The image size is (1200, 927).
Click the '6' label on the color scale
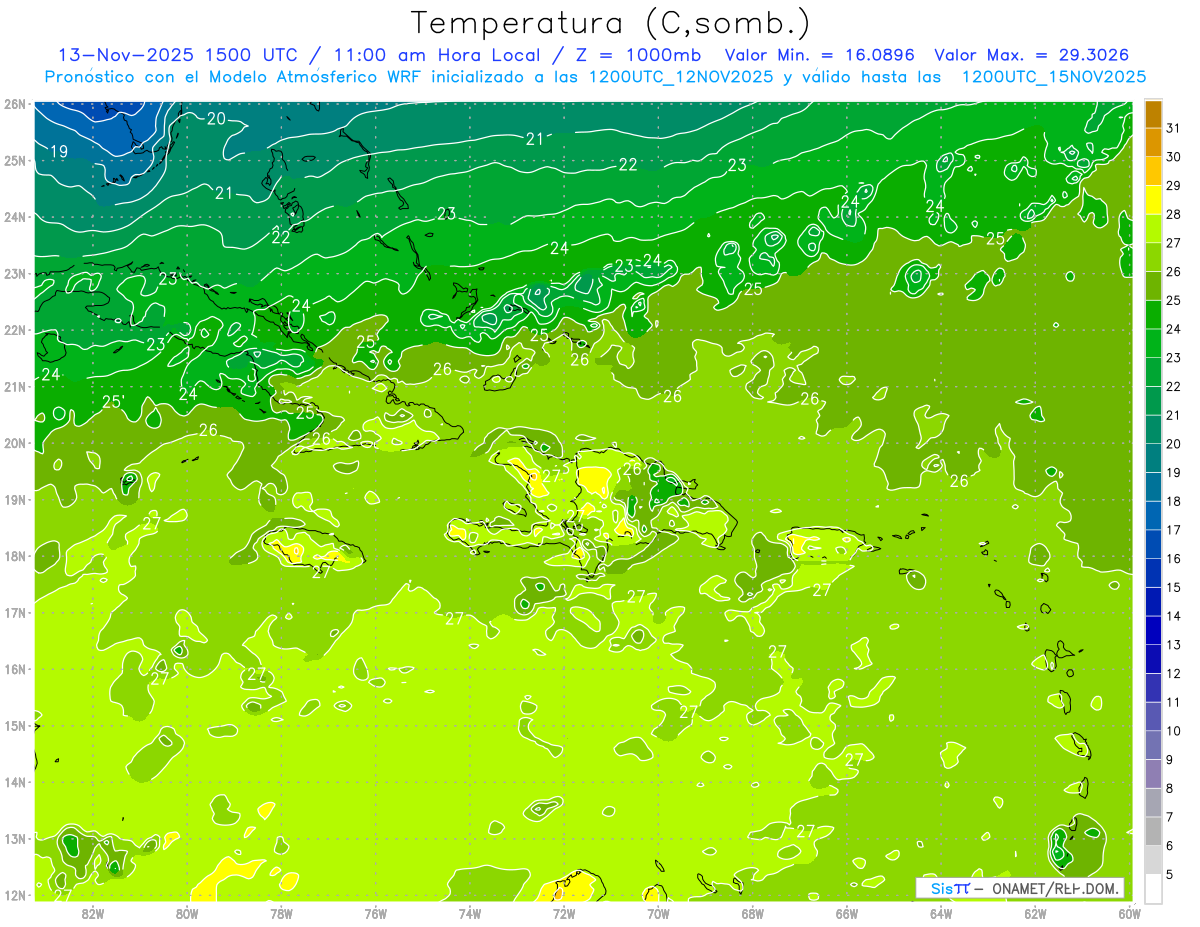1170,845
